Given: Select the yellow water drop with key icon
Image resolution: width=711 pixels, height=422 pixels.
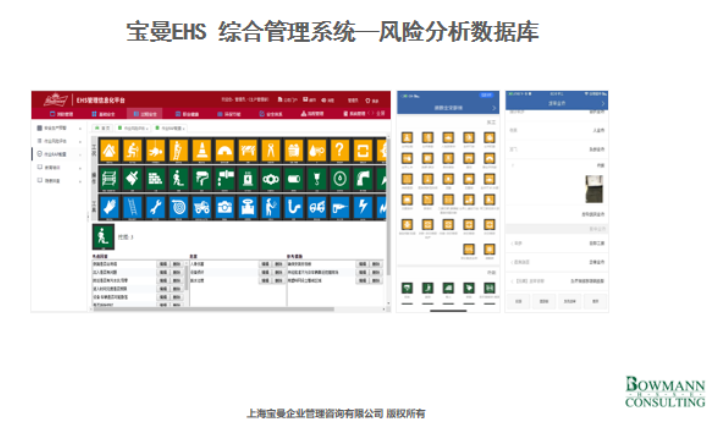Looking at the screenshot, I should point(317,150).
